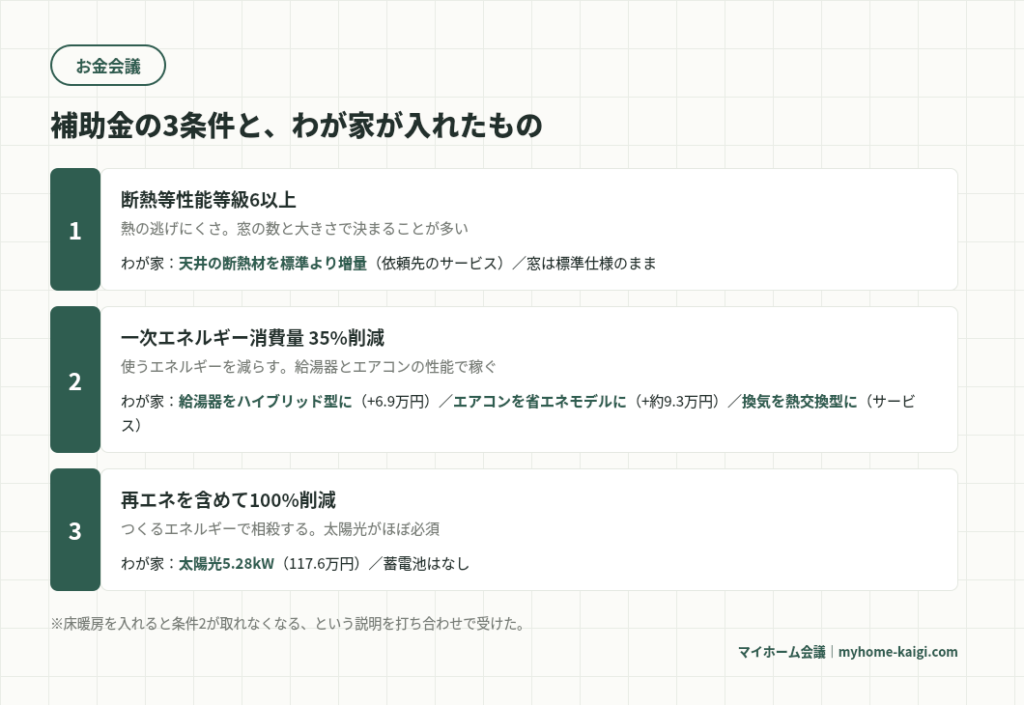Click highlighted text エアコンを省エネモデルに
Viewport: 1024px width, 705px height.
point(539,401)
